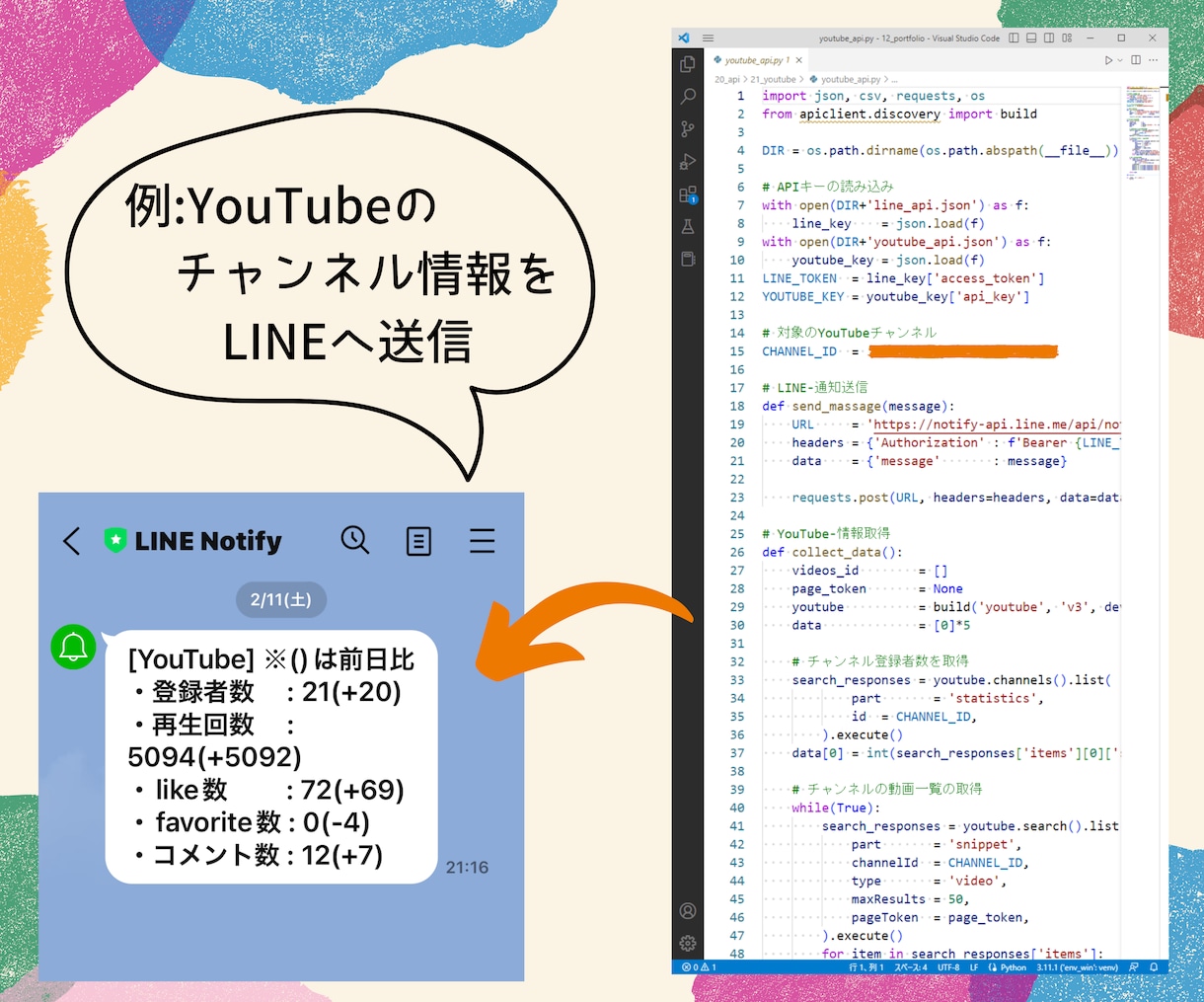The image size is (1204, 1002).
Task: Tap the [YouTube] message bubble
Action: pos(271,756)
